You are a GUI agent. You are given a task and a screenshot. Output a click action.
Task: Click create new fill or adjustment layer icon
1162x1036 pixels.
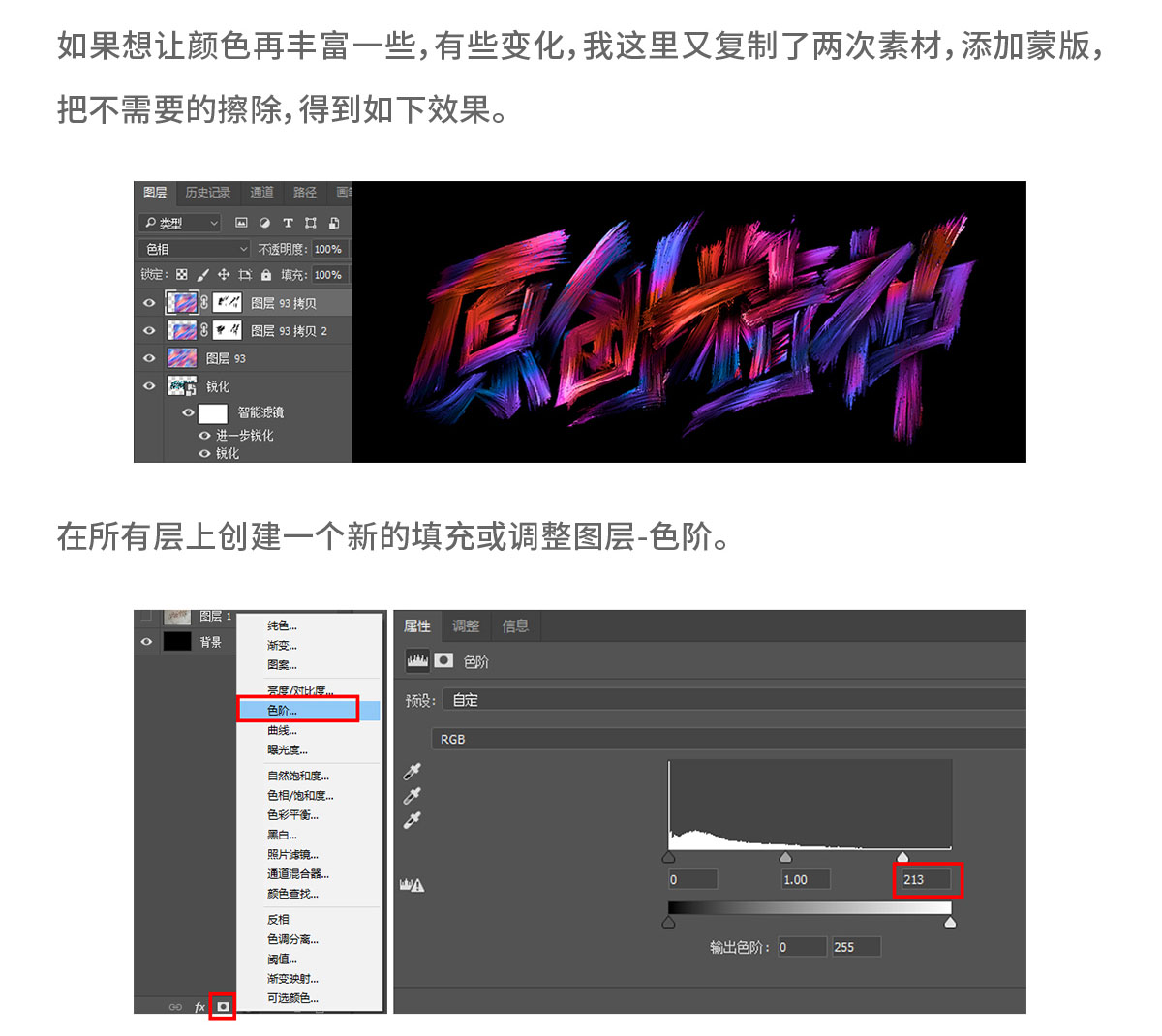click(223, 1007)
